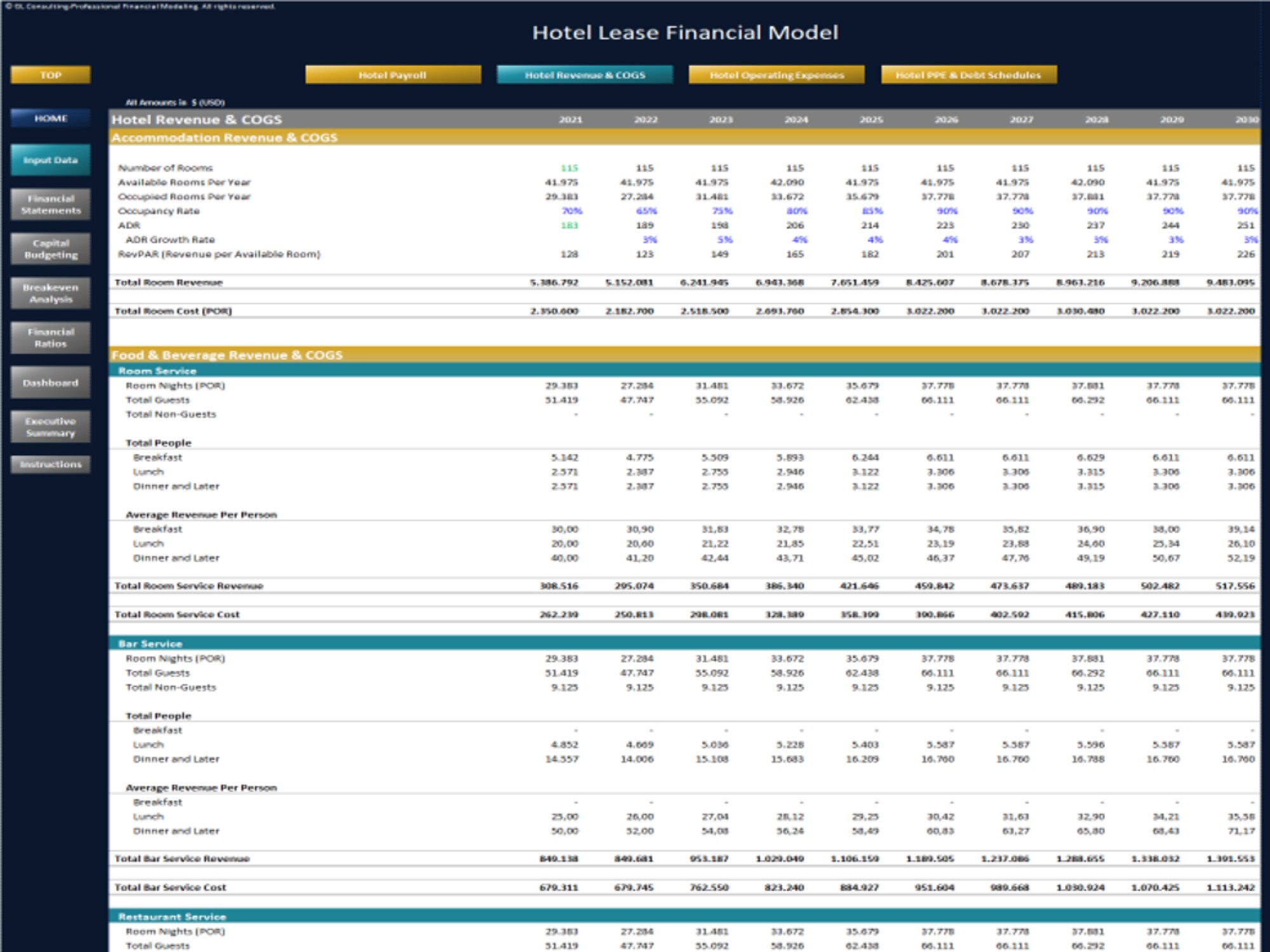Select the ADR input cell showing 183
Viewport: 1270px width, 952px height.
pos(570,225)
